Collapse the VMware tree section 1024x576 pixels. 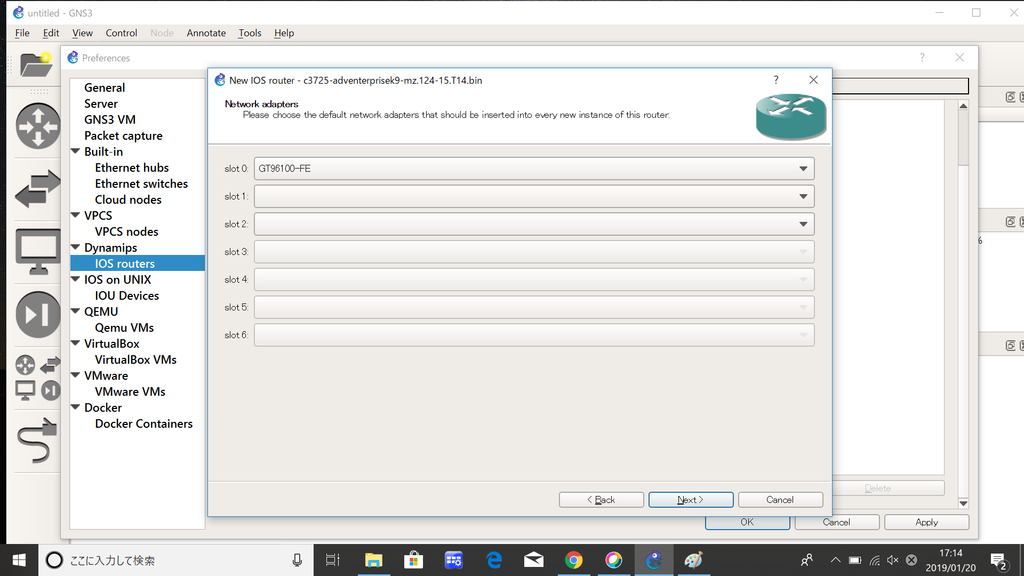(x=76, y=375)
